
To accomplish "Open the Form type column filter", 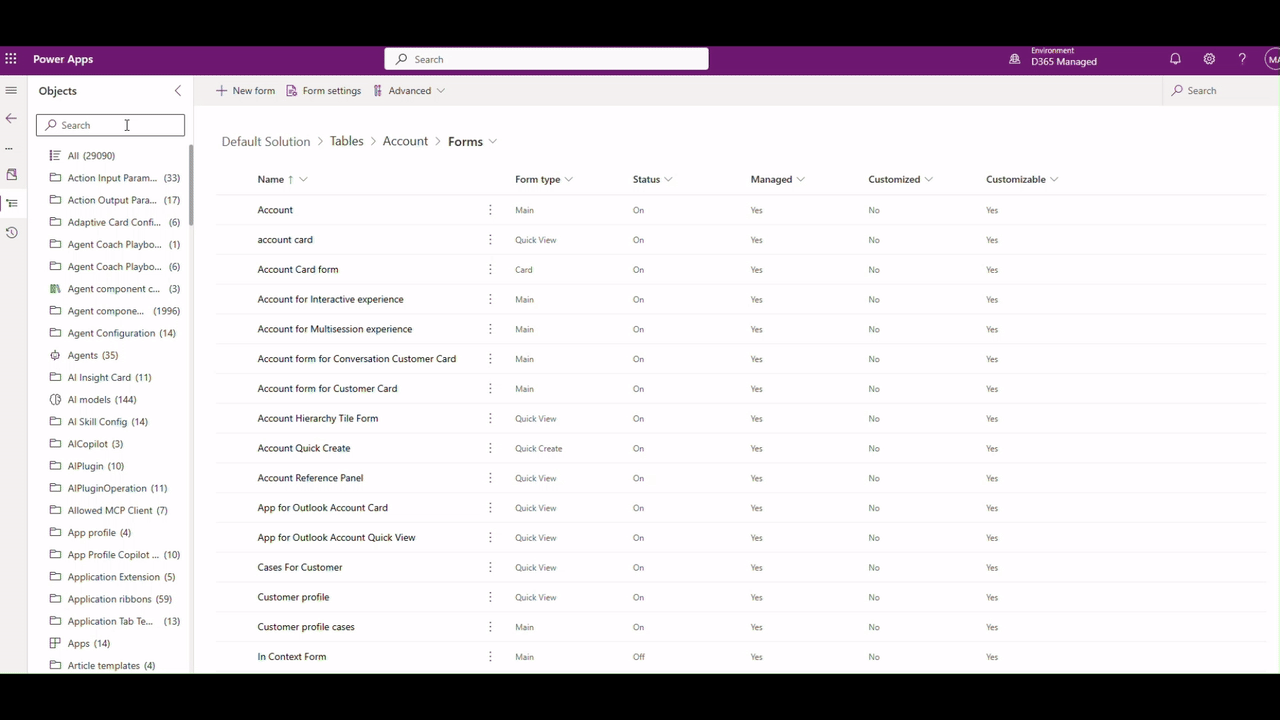I will coord(569,180).
